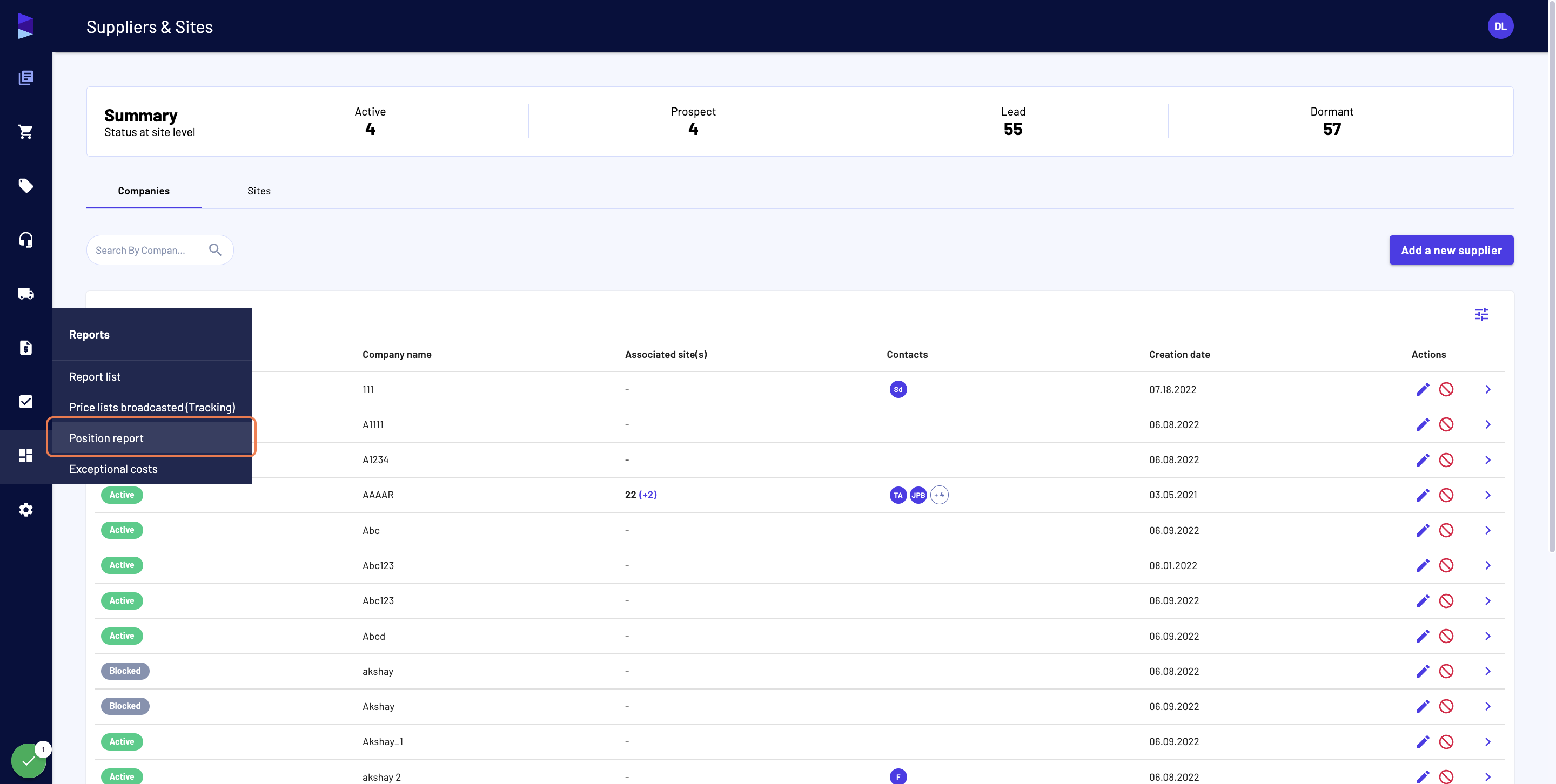Switch to the Companies tab
Screen dimensions: 1556x784
click(144, 191)
